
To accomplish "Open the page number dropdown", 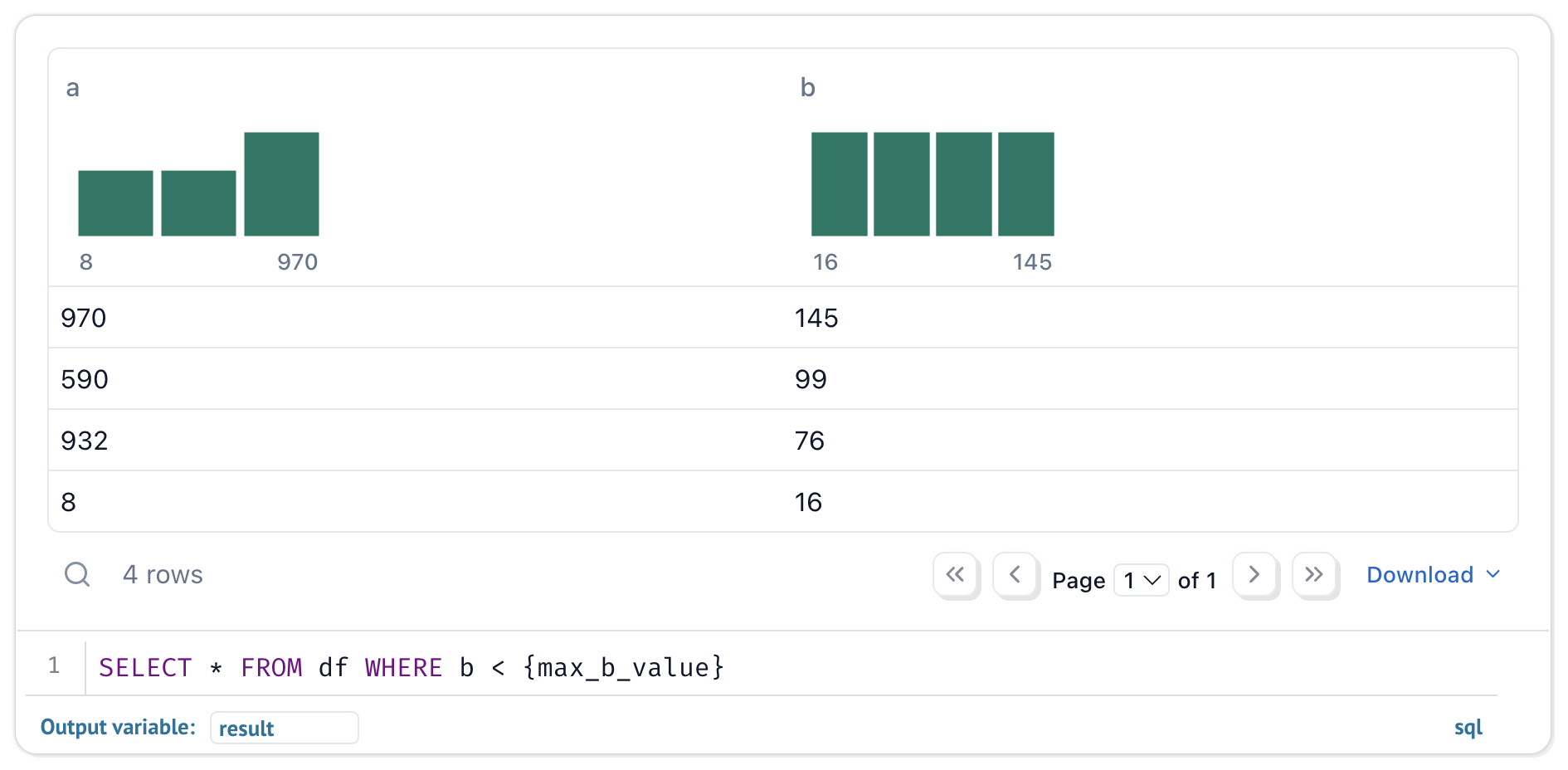I will tap(1141, 580).
